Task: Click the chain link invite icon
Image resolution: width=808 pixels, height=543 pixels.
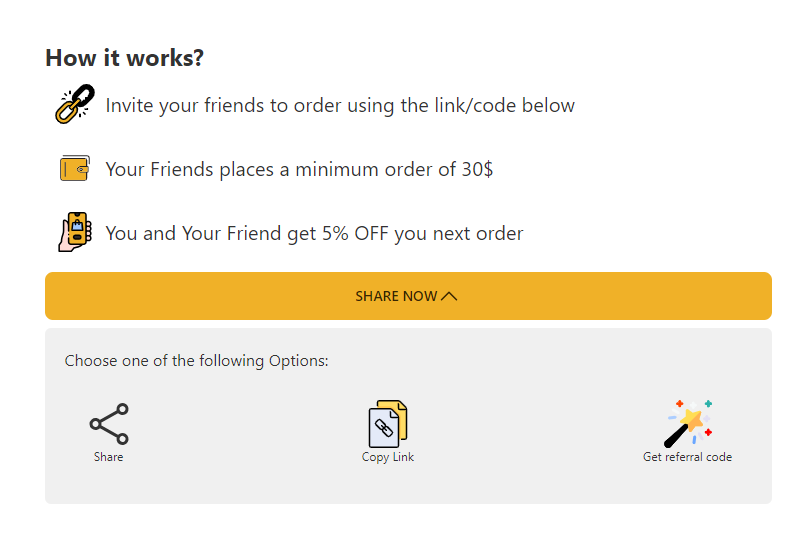Action: [x=75, y=104]
